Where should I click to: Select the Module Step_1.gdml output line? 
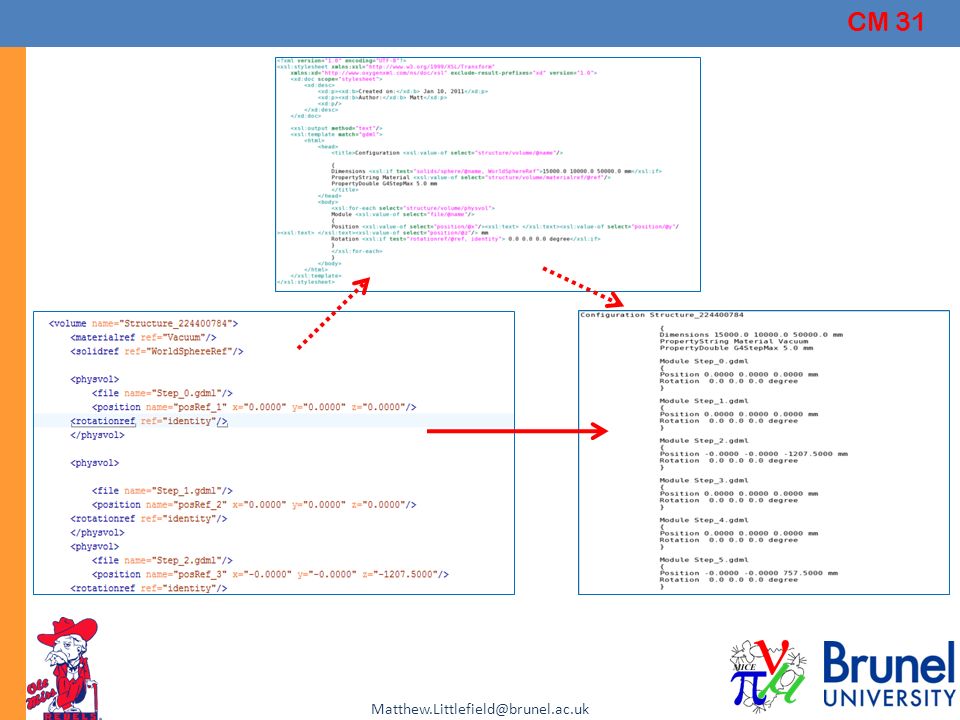point(704,401)
